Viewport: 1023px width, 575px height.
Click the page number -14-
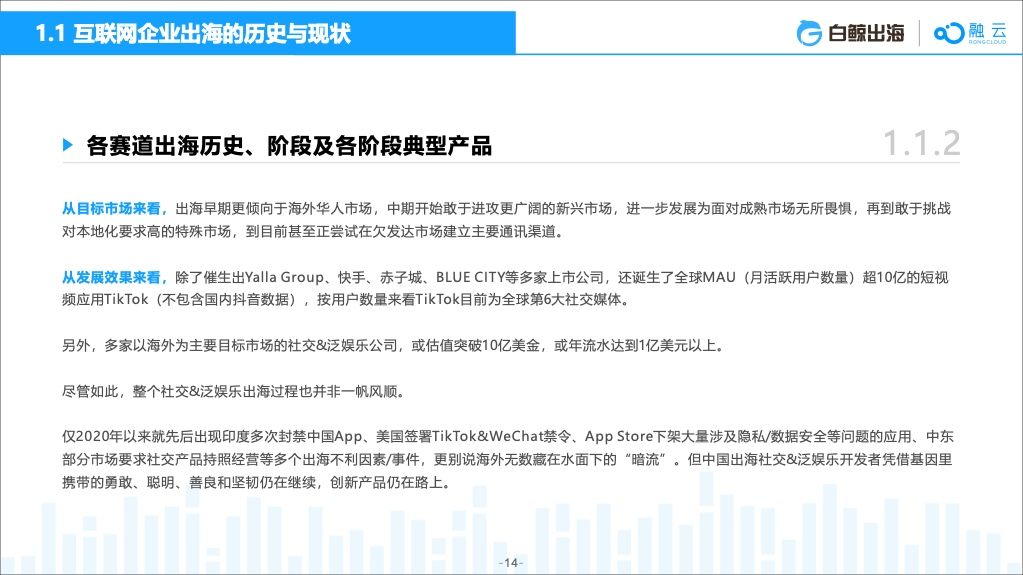click(x=511, y=563)
